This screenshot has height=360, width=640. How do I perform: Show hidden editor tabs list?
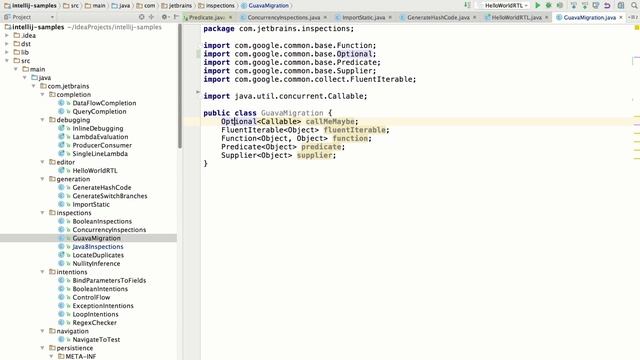click(x=634, y=17)
